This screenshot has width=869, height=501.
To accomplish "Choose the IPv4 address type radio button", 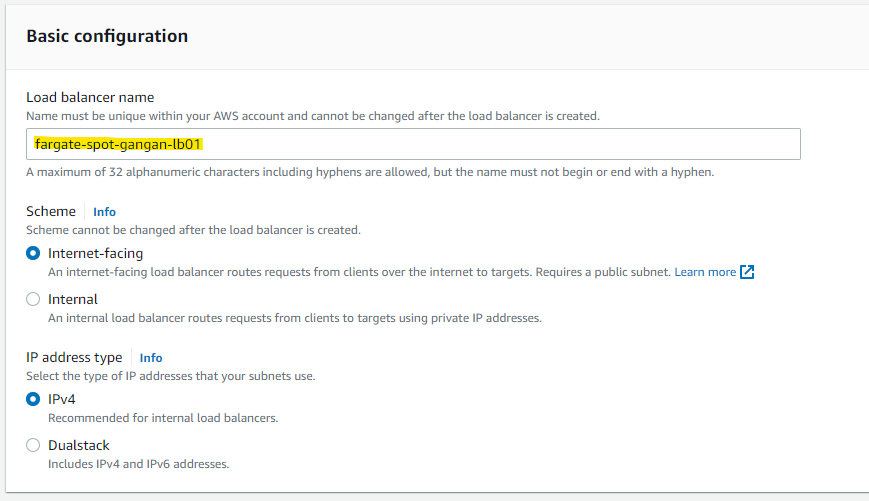I will pos(33,399).
